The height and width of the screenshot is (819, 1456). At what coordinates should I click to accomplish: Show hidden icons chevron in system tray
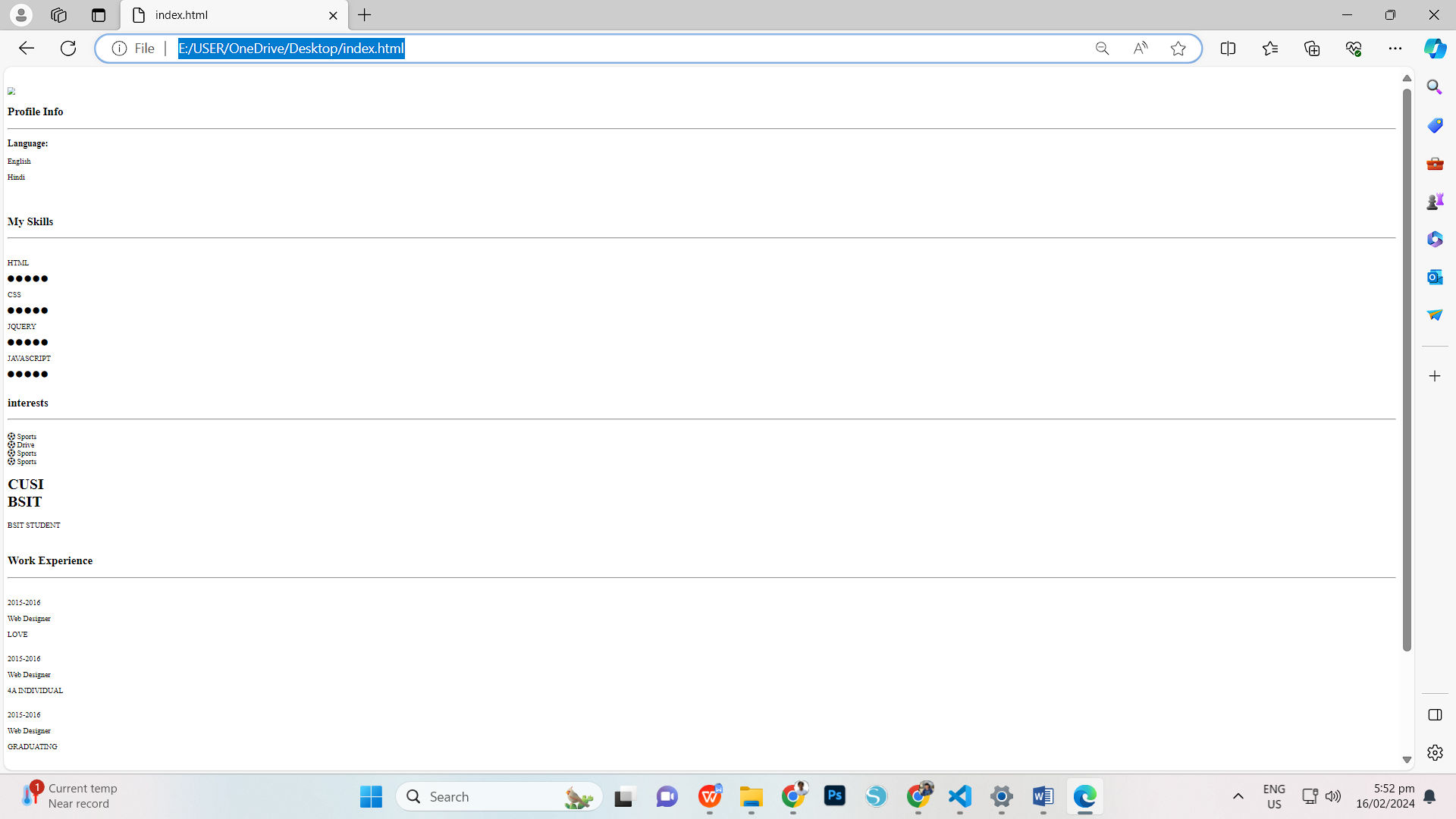point(1238,796)
